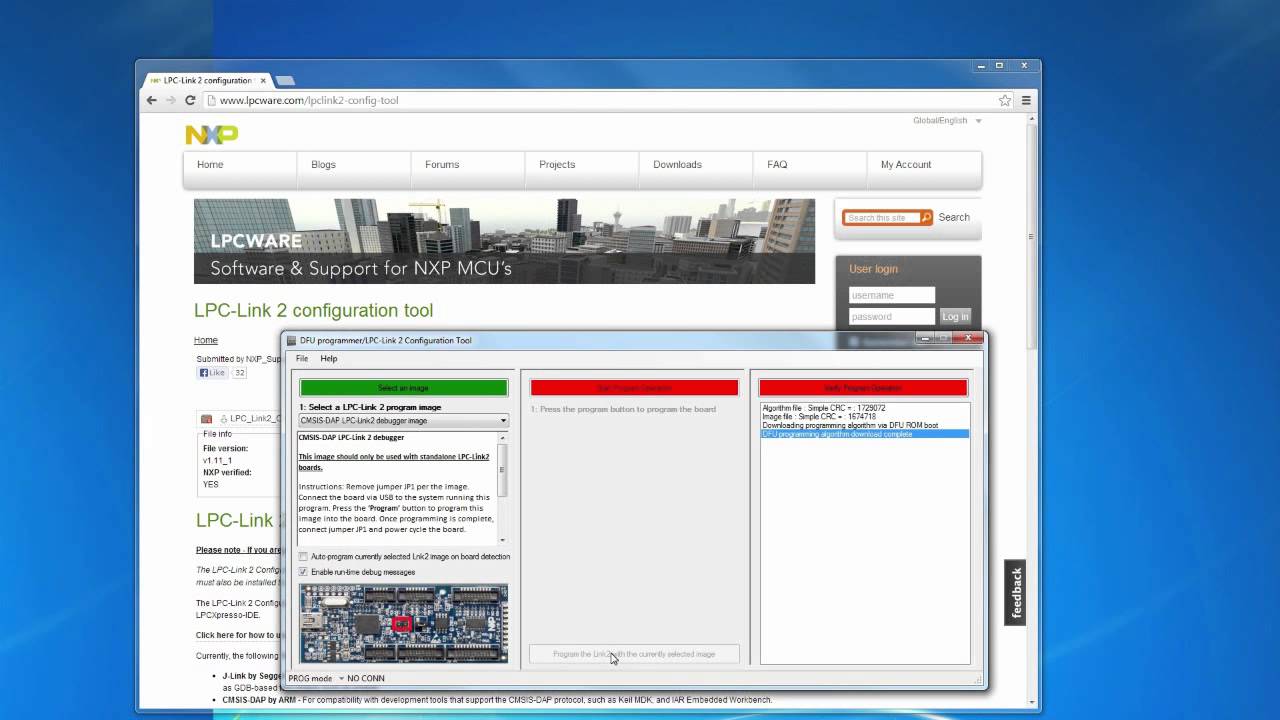
Task: Click the browser address bar URL
Action: (309, 100)
